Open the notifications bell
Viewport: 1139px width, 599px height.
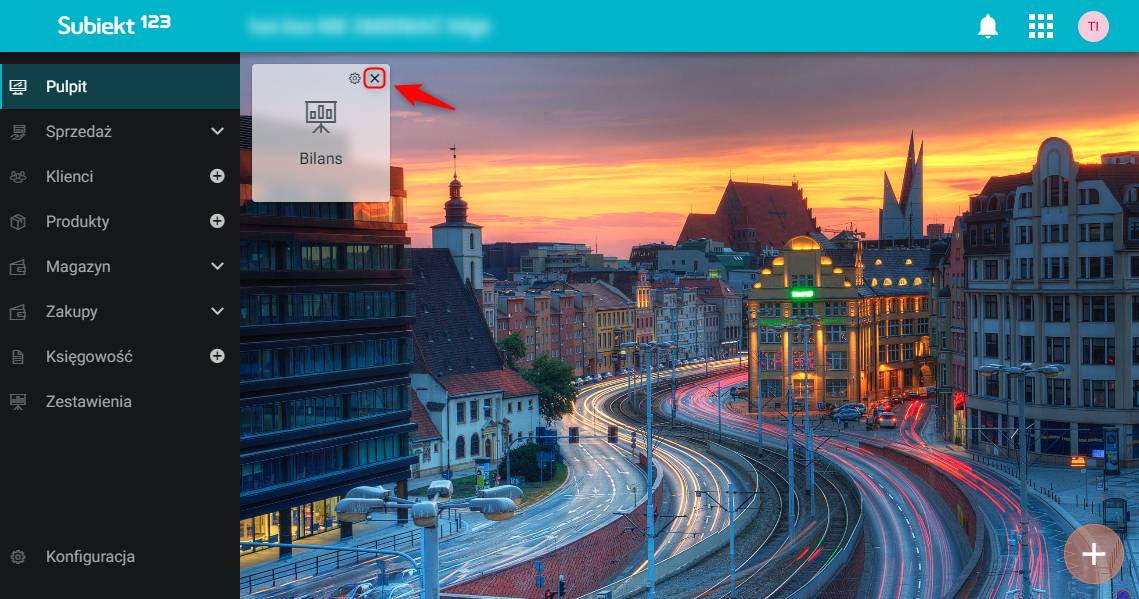pos(987,27)
